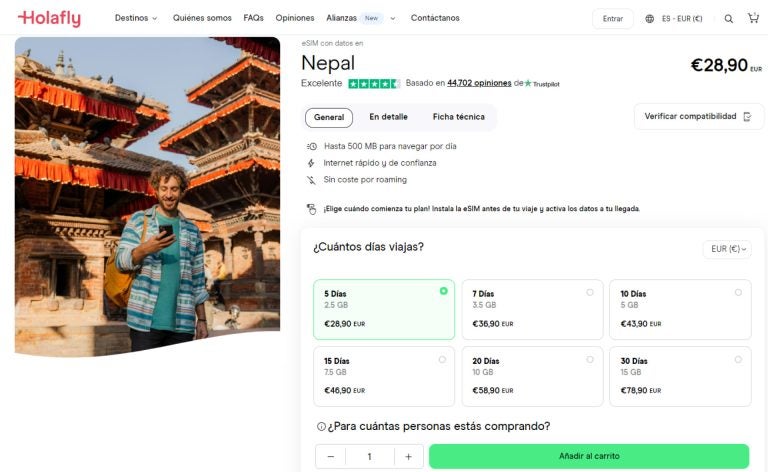This screenshot has height=472, width=768.
Task: Click the data clock icon next to 500 MB
Action: coord(312,146)
